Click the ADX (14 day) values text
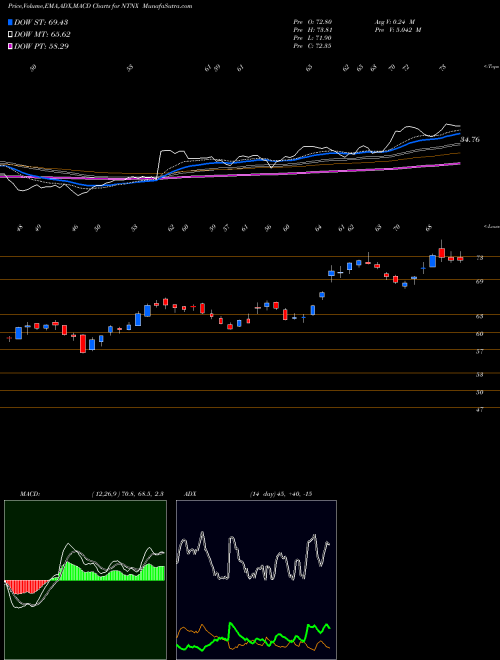500x660 pixels. [281, 494]
